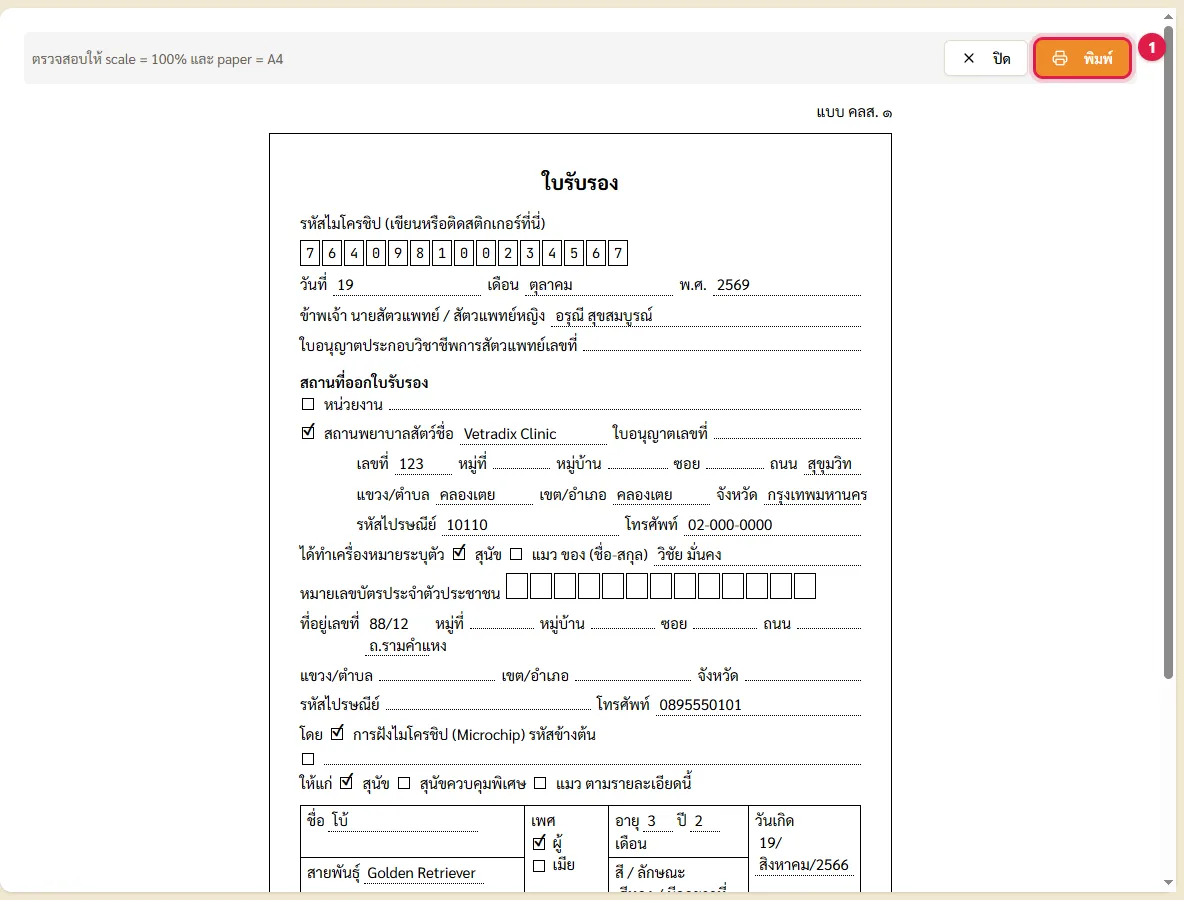Image resolution: width=1184 pixels, height=900 pixels.
Task: Click the Vetradix Clinic name
Action: click(510, 434)
